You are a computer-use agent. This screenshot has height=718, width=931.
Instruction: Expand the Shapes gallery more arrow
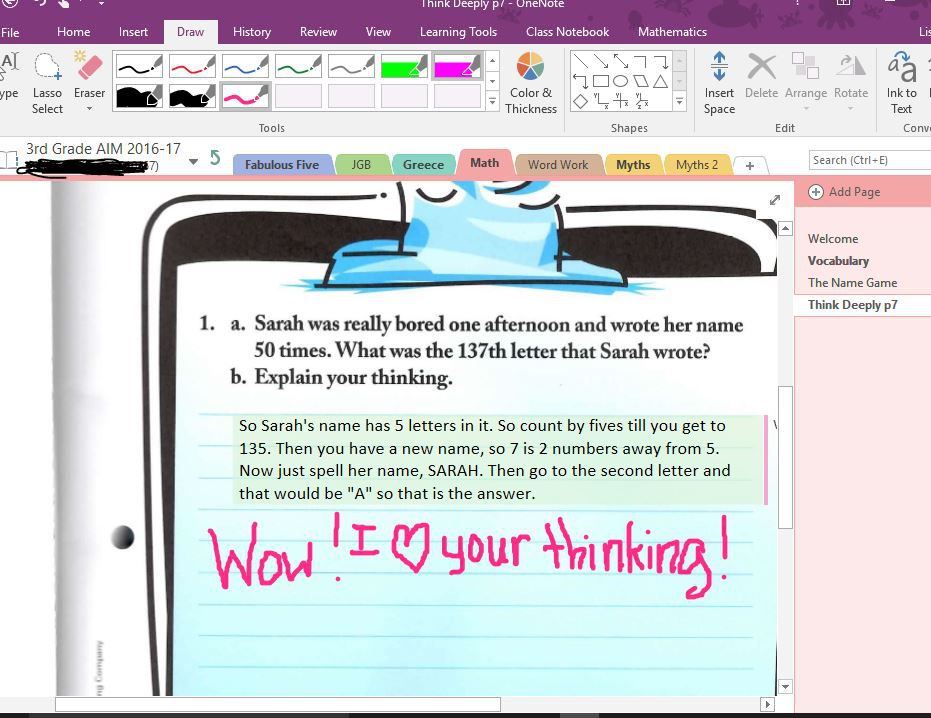680,101
